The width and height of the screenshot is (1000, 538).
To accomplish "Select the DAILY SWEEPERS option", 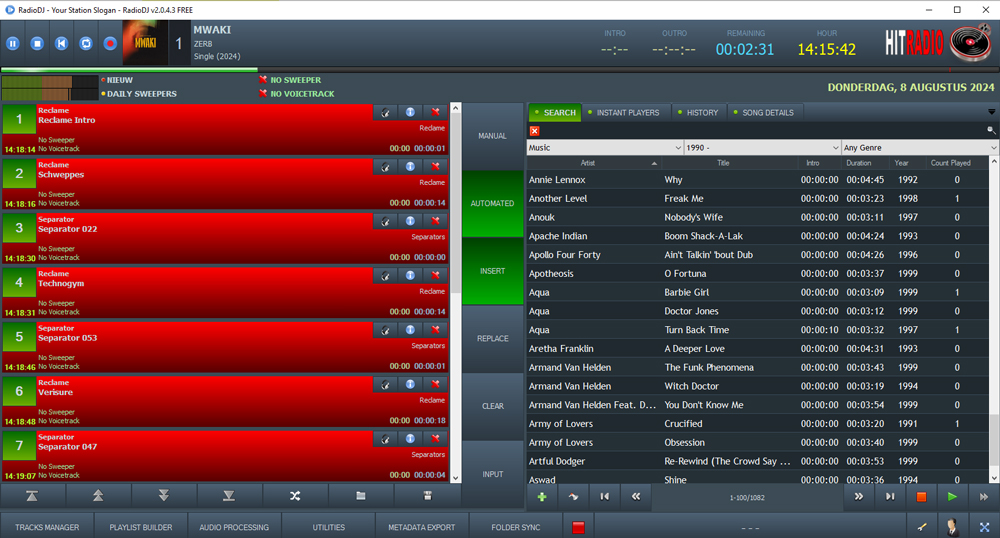I will (x=138, y=94).
